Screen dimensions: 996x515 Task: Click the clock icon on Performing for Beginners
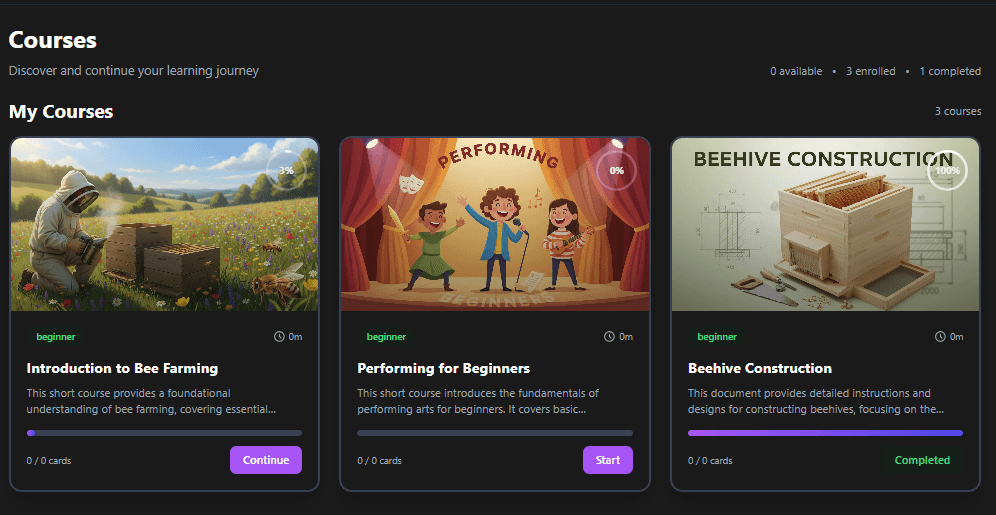coord(609,337)
